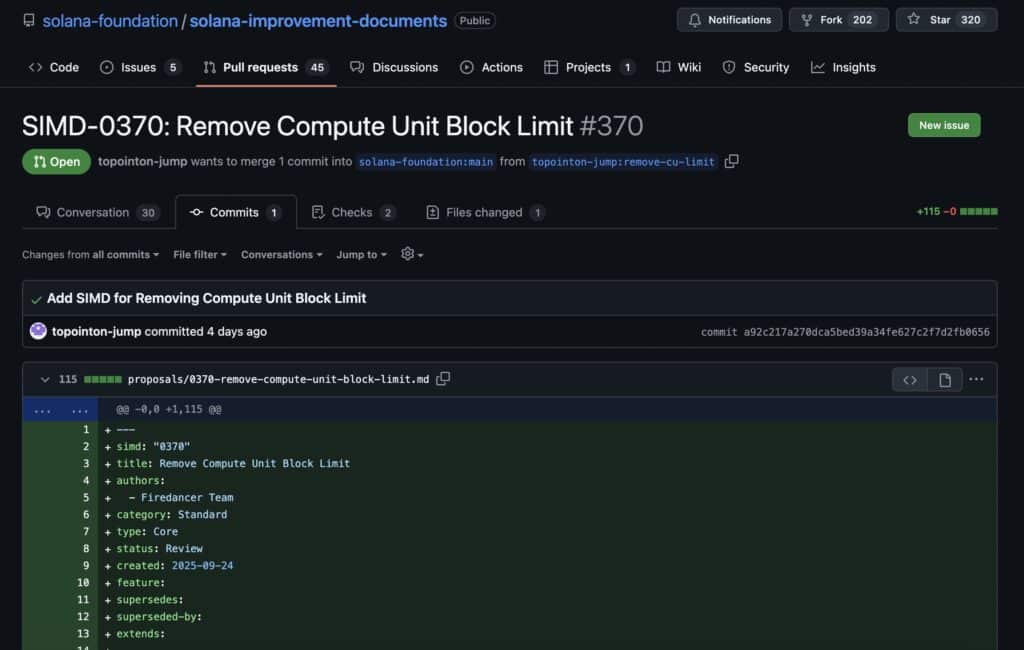
Task: Click the file path proposals/0370-remove-compute-unit-block-limit.md
Action: tap(278, 380)
